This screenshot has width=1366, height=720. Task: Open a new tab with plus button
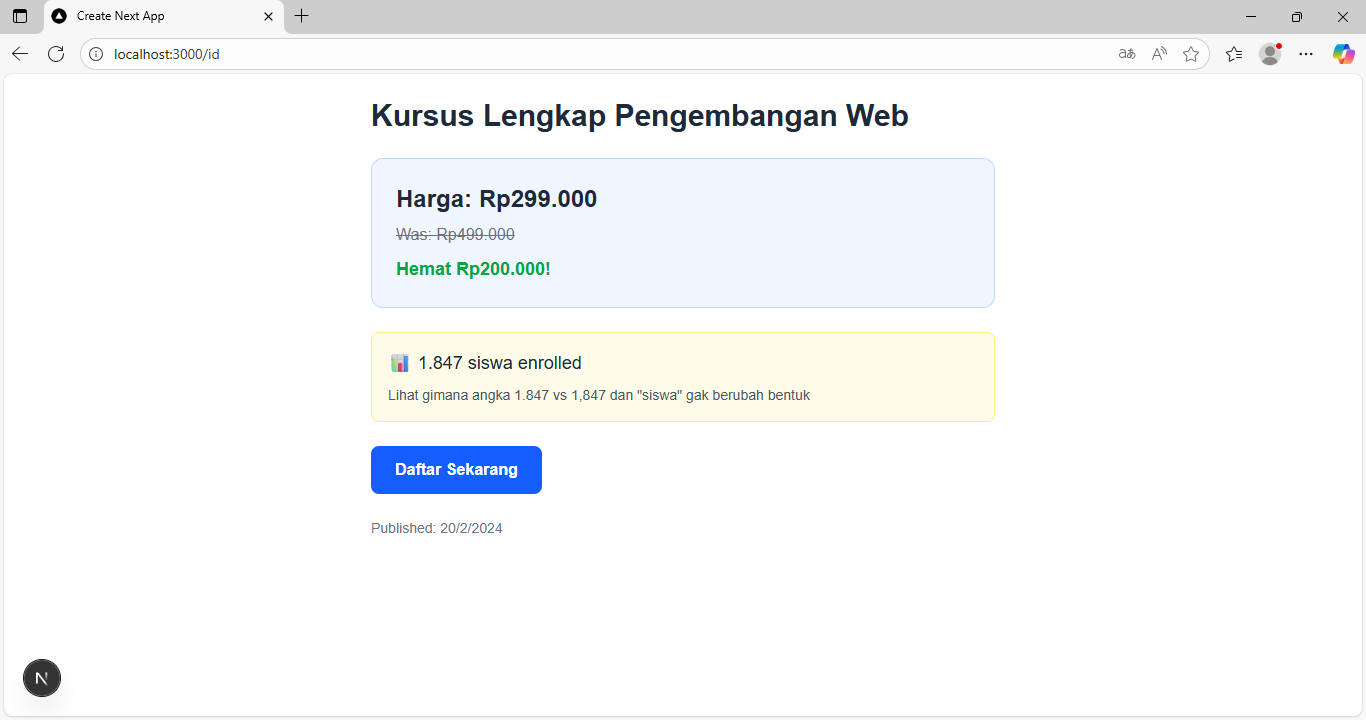click(302, 16)
